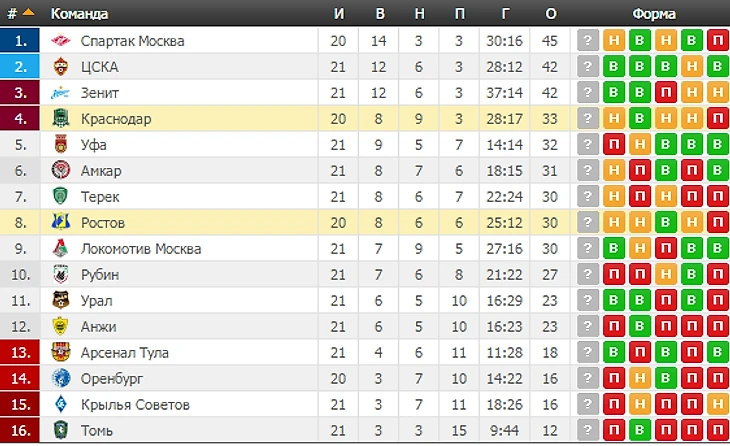Sort by the Г goals column header

tap(504, 14)
